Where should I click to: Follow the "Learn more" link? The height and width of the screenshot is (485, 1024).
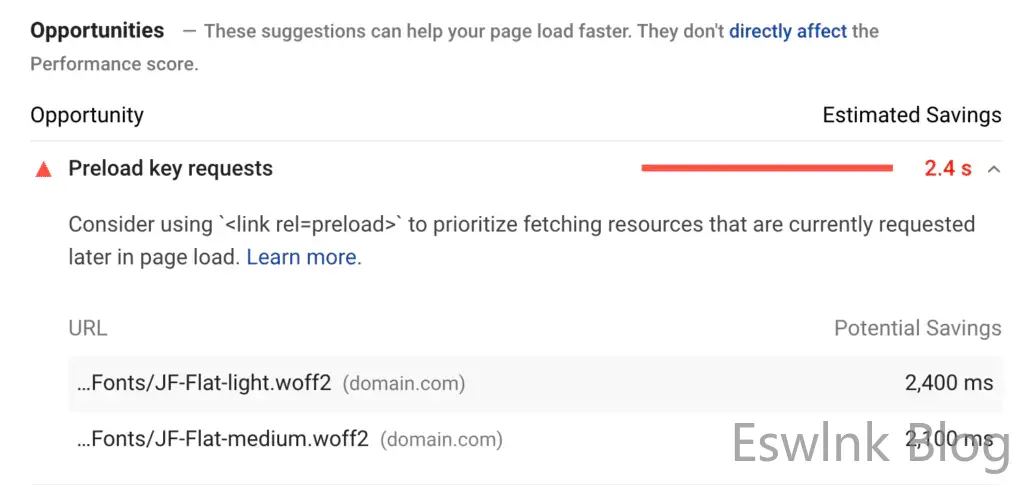pos(302,257)
